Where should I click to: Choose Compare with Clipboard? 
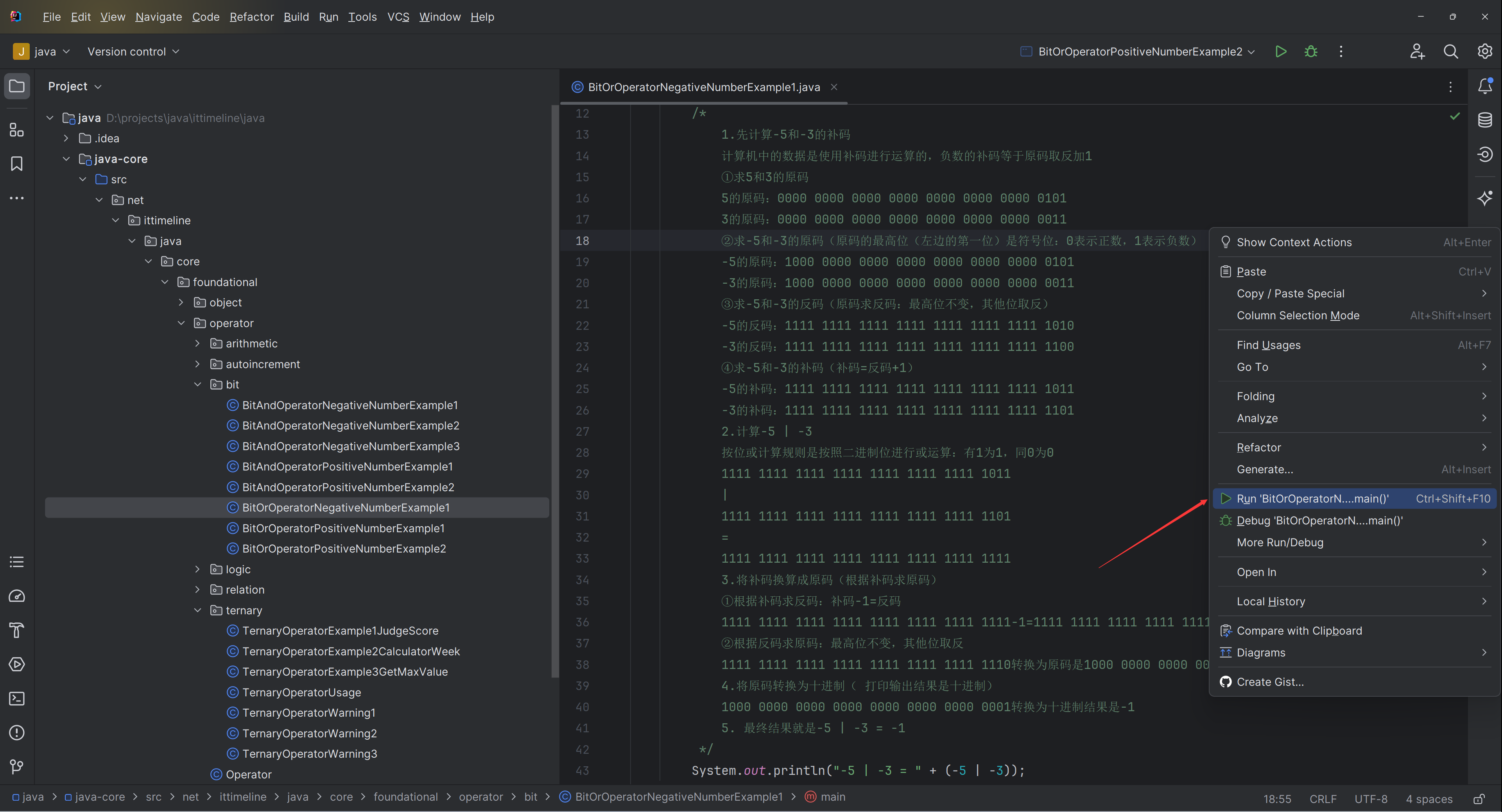pyautogui.click(x=1355, y=630)
